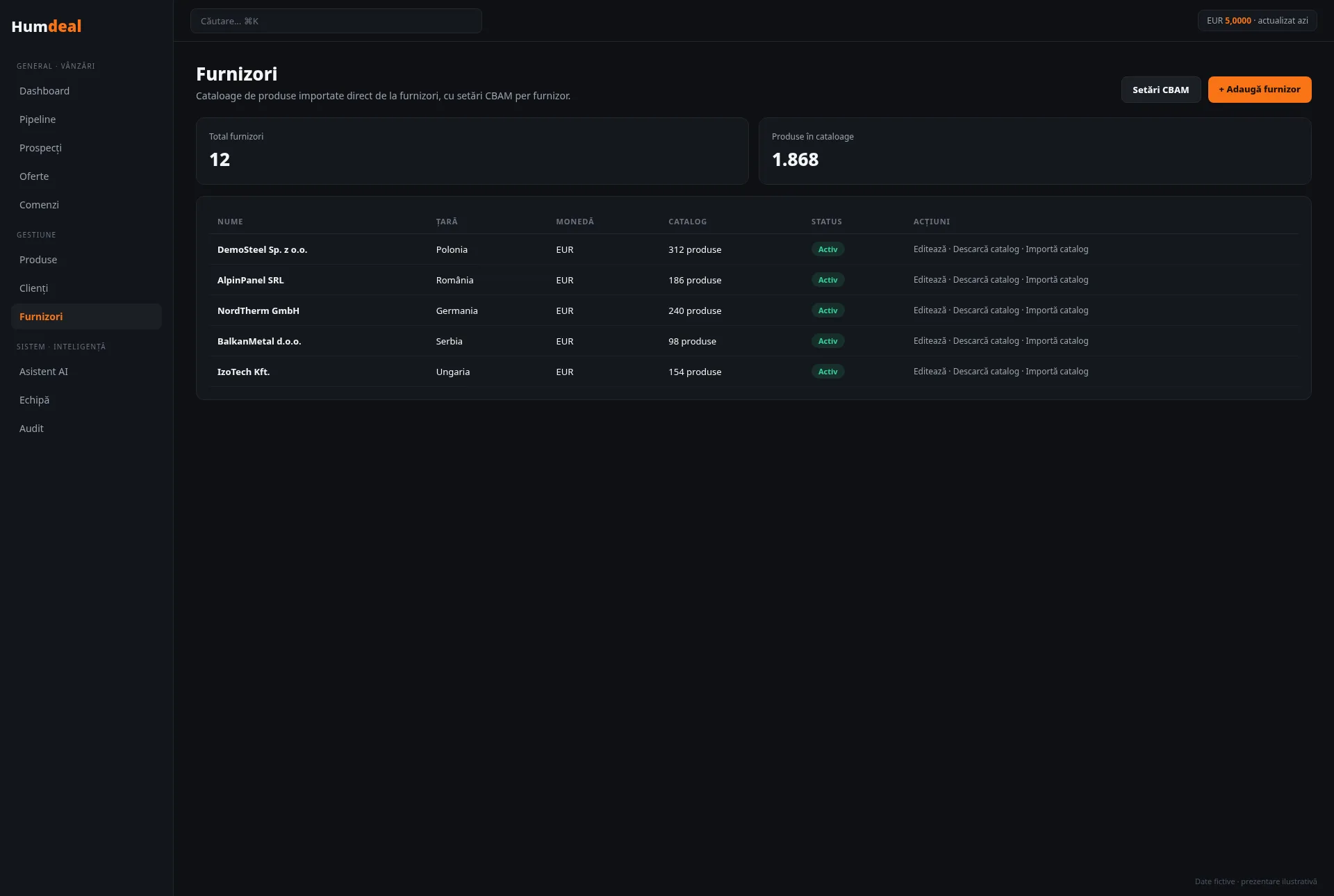This screenshot has width=1334, height=896.
Task: Click the NordTherm GmbH supplier name
Action: [x=258, y=310]
